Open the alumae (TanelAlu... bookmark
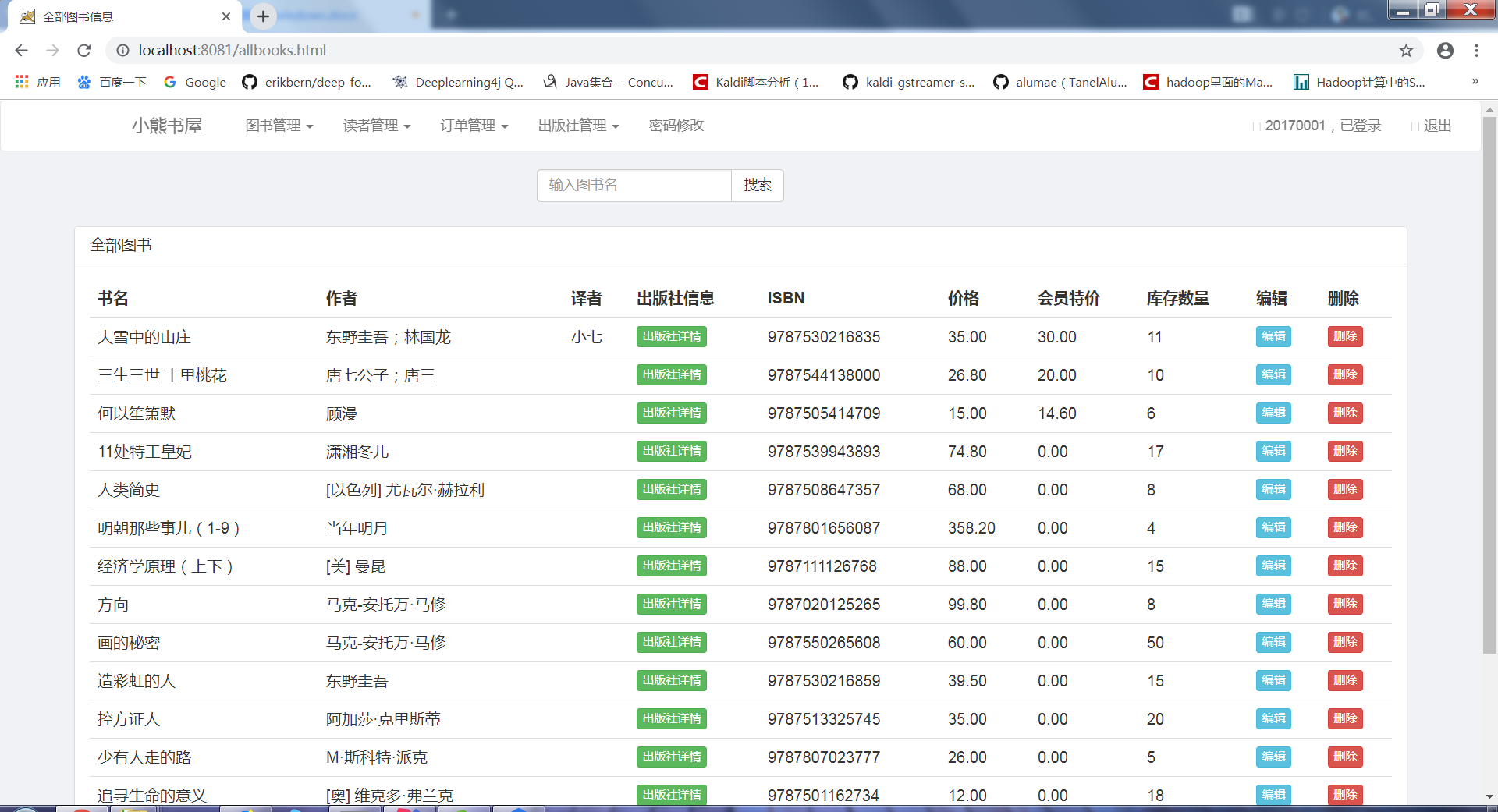Viewport: 1498px width, 812px height. pos(1060,82)
